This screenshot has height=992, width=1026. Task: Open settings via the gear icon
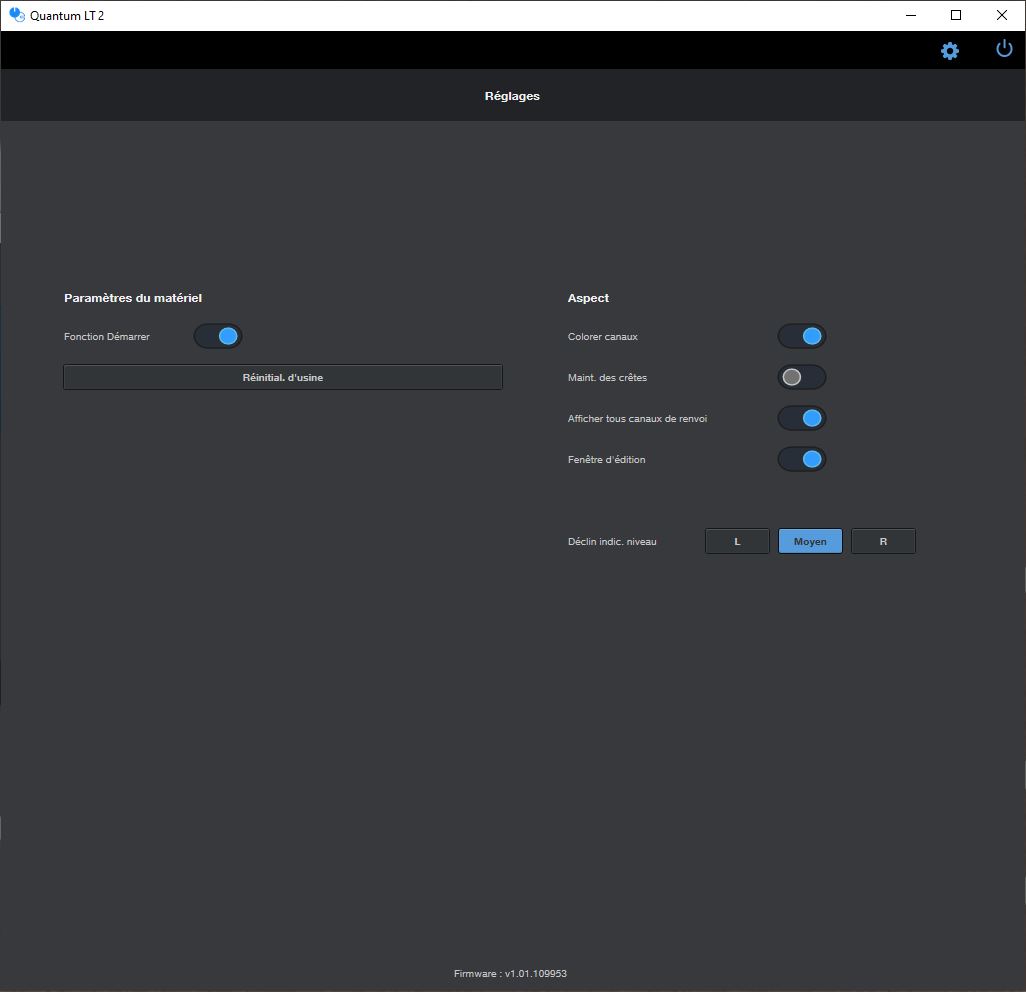click(949, 50)
